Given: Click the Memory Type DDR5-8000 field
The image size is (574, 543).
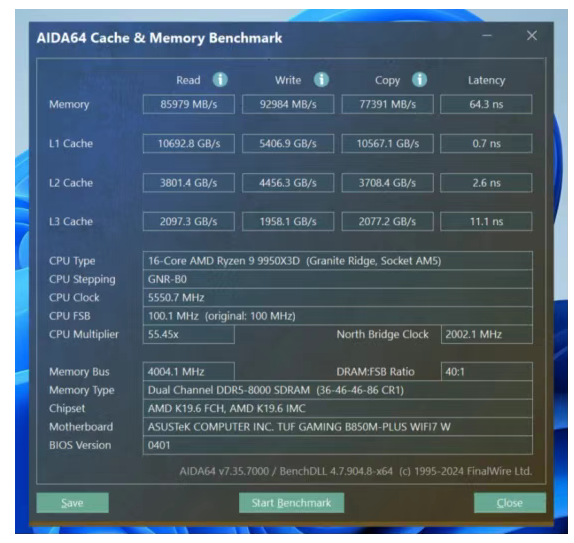Looking at the screenshot, I should coord(338,390).
